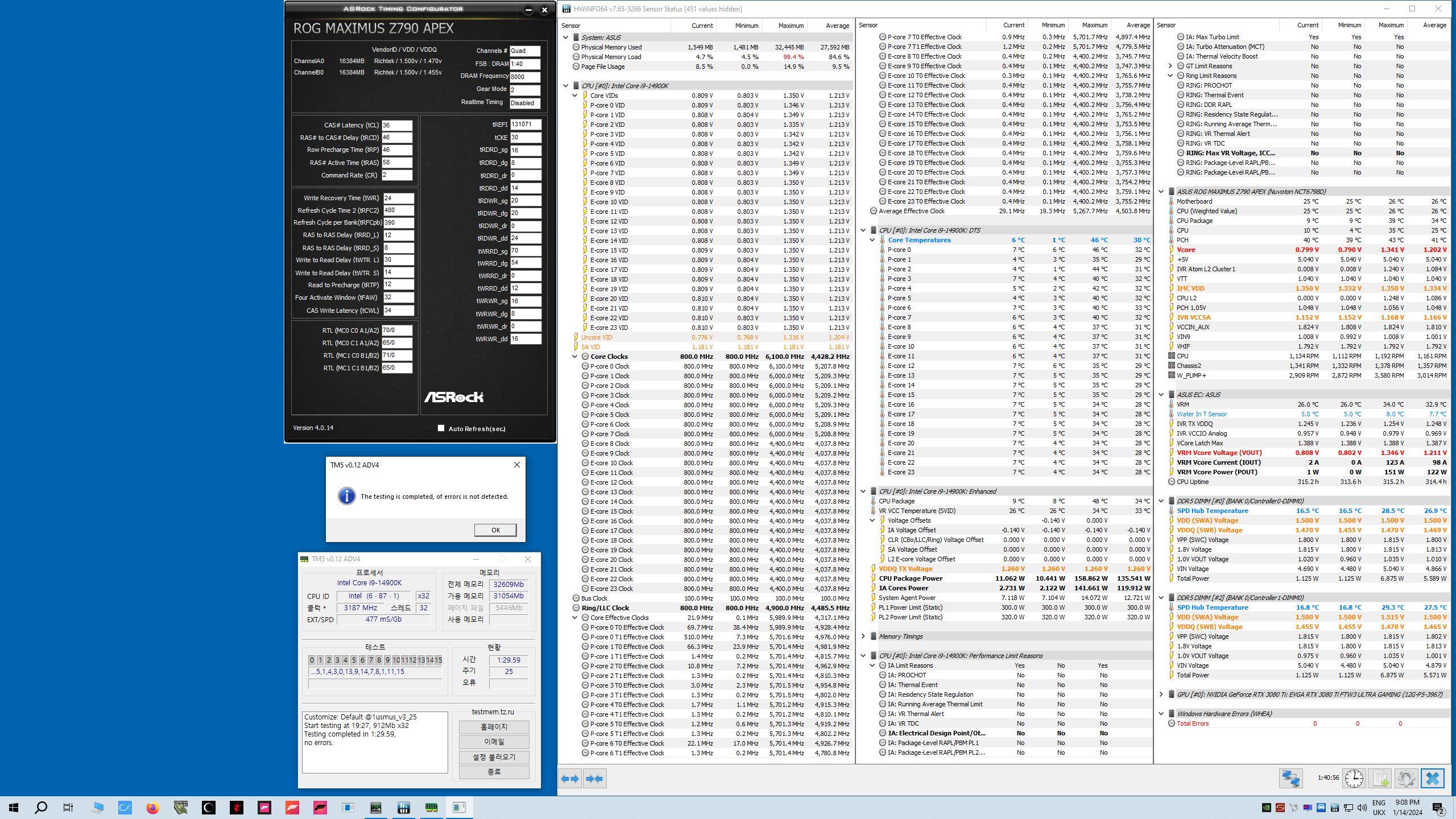The image size is (1456, 819).
Task: Click the DRAM Frequency field showing 8000
Action: [525, 77]
